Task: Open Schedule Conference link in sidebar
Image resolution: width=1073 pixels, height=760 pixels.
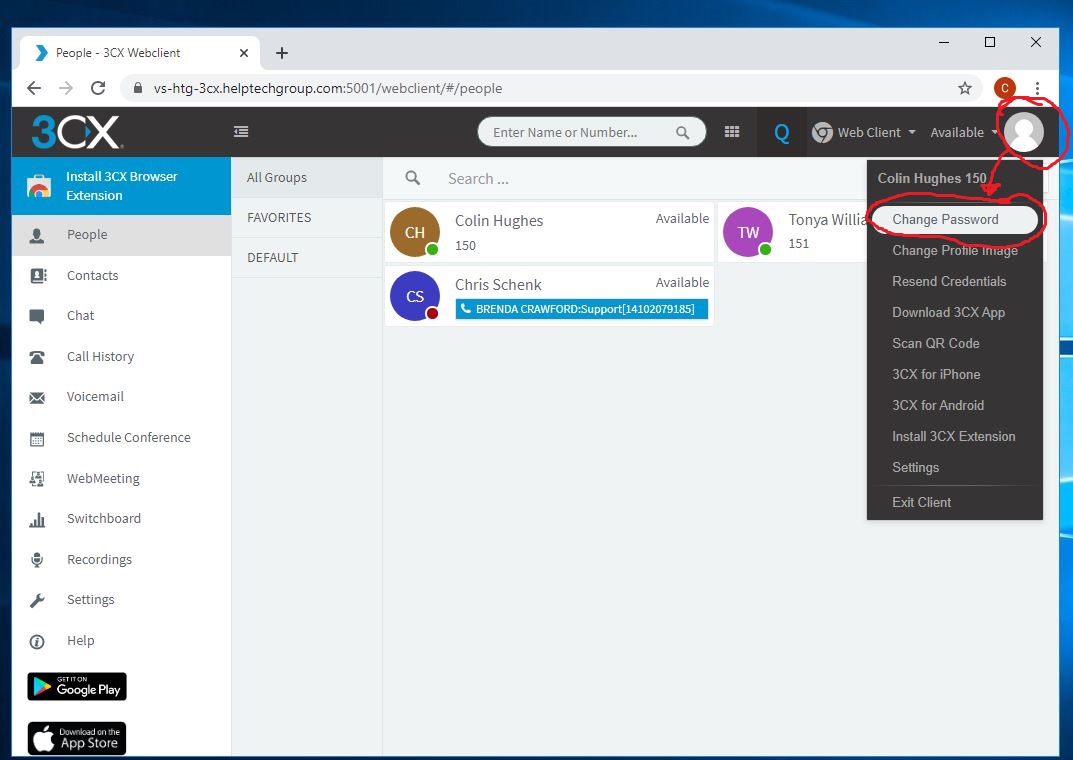Action: click(x=129, y=437)
